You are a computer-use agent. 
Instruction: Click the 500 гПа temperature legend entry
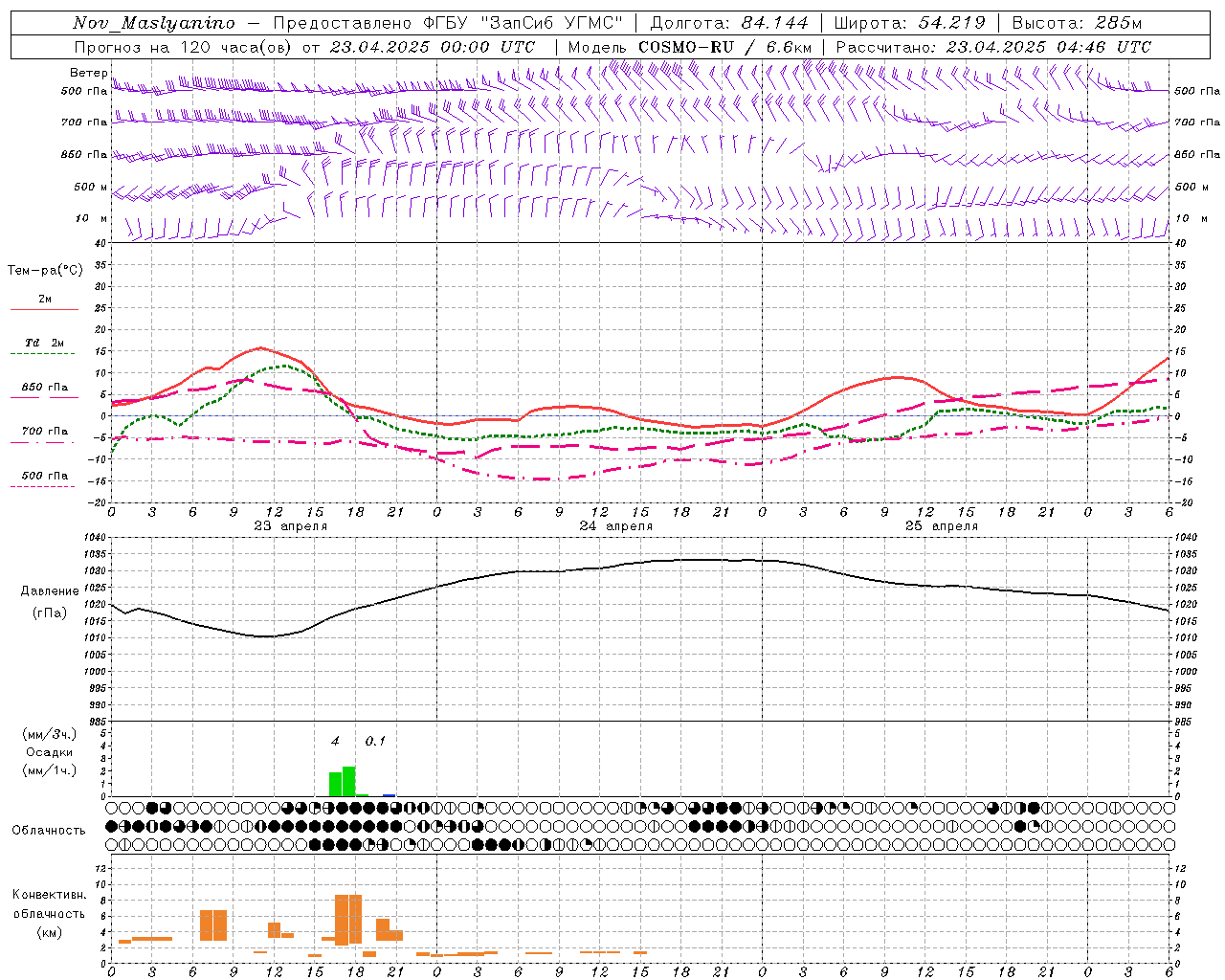coord(45,475)
